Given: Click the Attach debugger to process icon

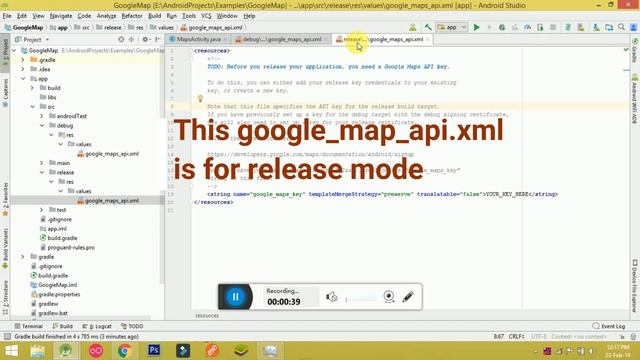Looking at the screenshot, I should pos(540,27).
